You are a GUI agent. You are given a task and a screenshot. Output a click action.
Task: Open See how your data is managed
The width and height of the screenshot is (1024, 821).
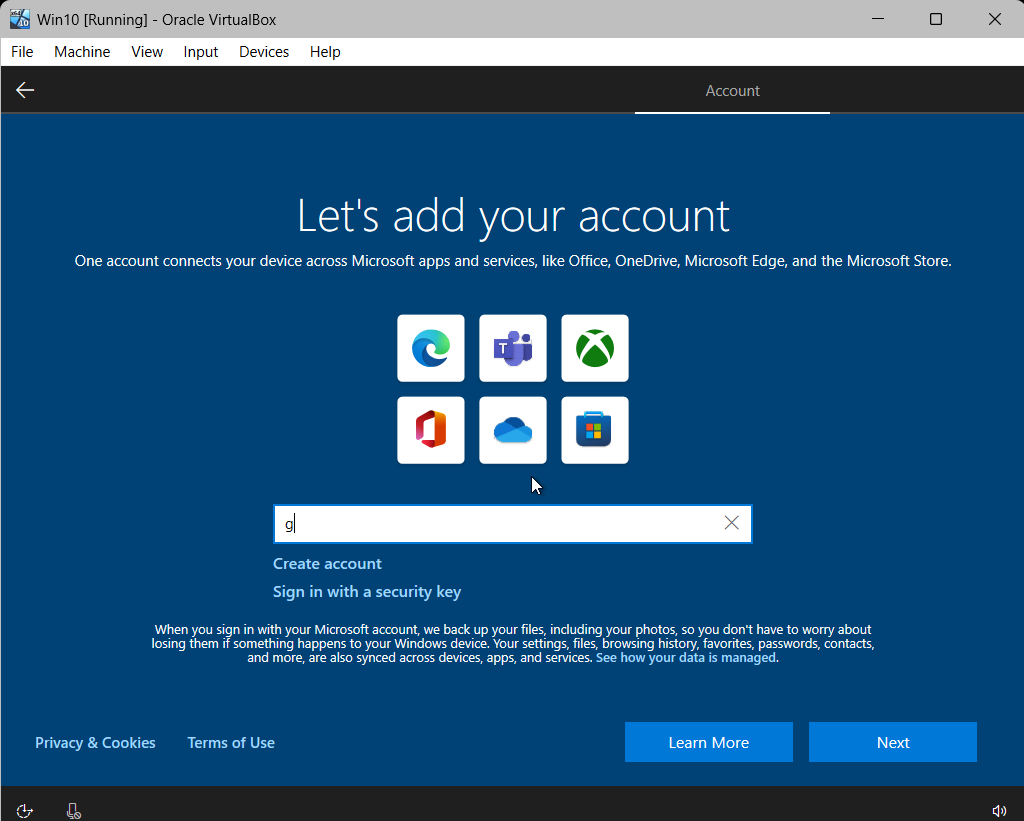pos(686,658)
